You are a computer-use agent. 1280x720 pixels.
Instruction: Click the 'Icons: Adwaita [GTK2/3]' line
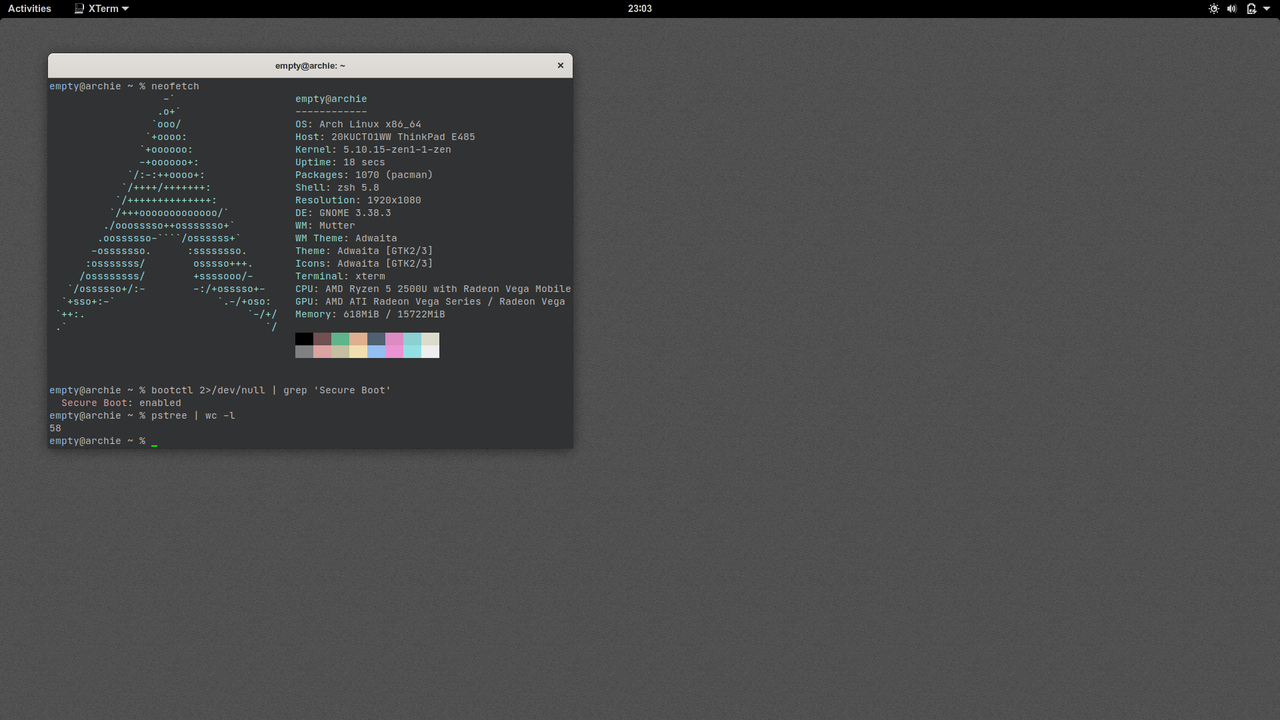364,264
